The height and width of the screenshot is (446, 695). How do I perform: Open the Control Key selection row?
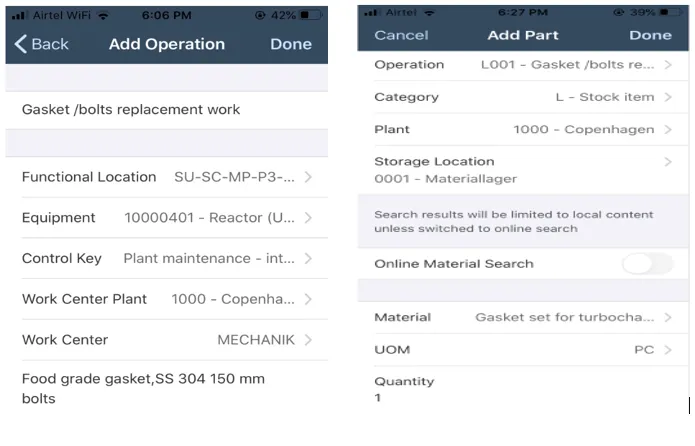tap(167, 258)
